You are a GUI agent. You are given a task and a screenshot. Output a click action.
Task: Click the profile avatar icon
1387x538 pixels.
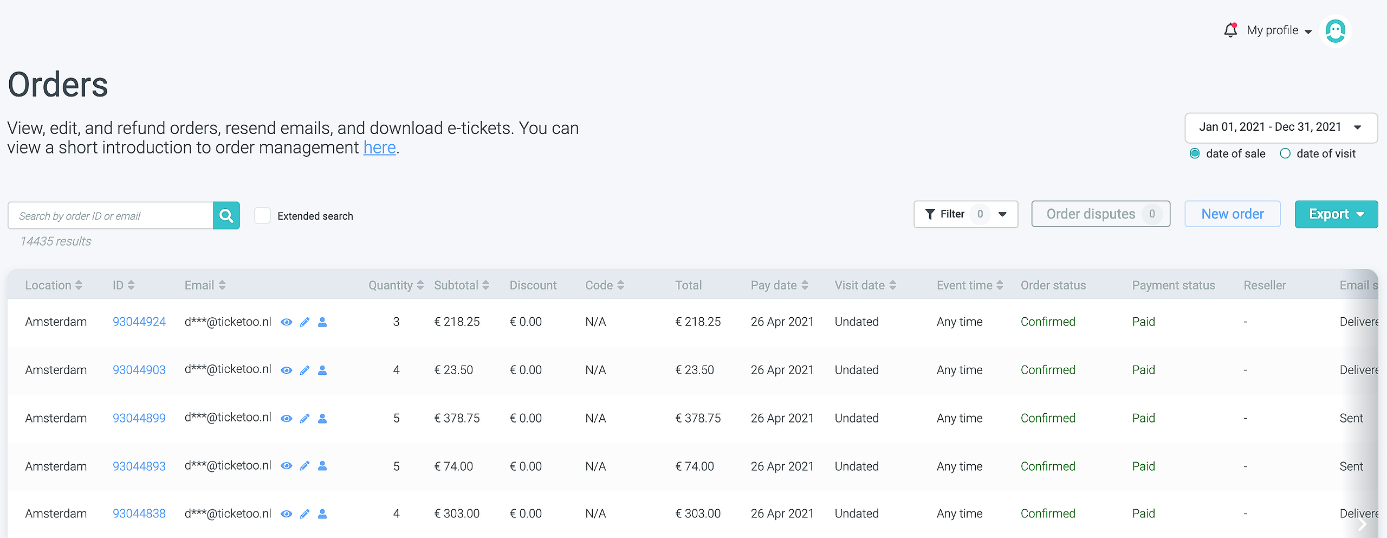click(x=1335, y=31)
